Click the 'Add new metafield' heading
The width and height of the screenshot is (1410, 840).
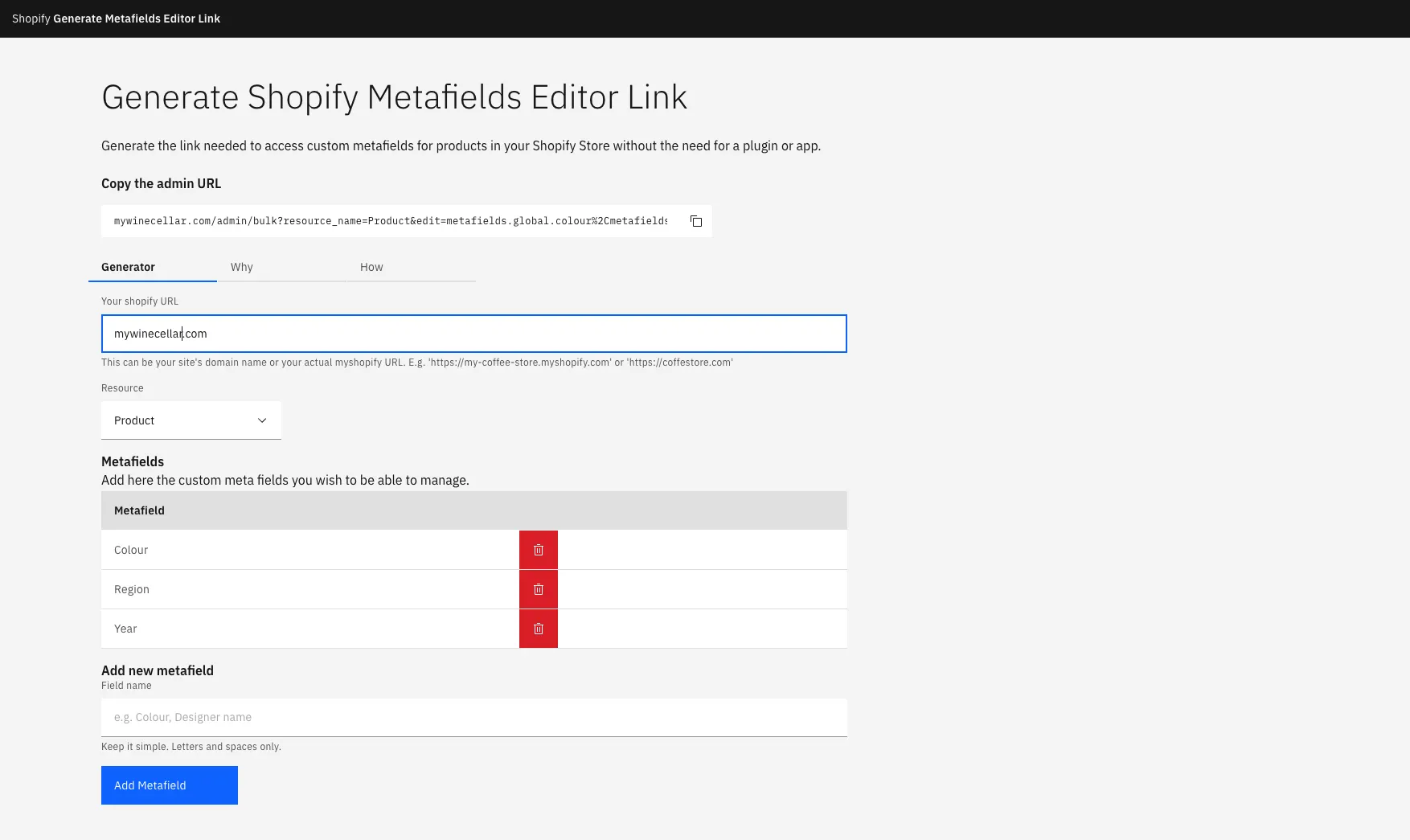158,670
